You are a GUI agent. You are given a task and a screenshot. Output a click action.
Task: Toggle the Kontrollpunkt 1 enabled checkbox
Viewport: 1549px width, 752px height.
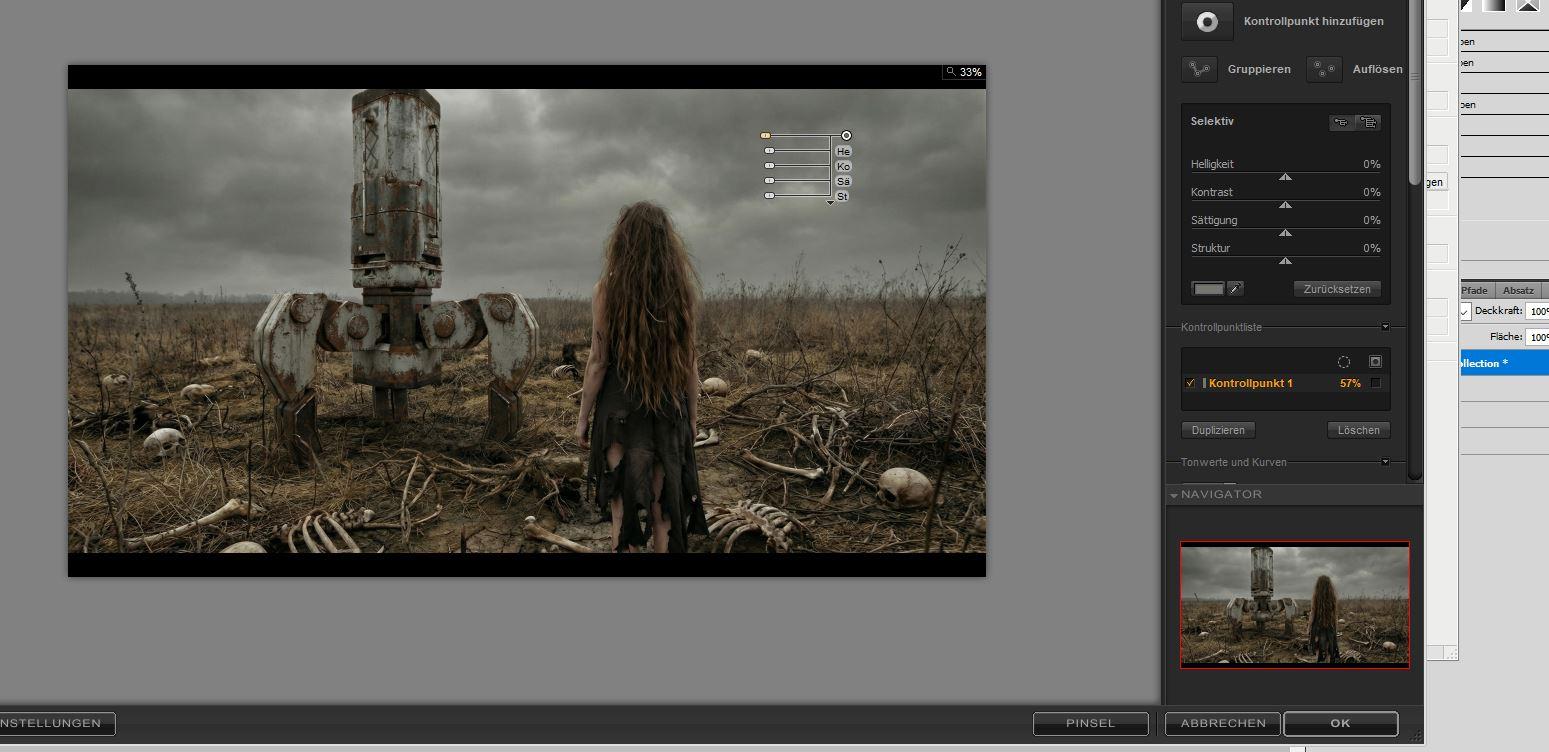tap(1190, 383)
